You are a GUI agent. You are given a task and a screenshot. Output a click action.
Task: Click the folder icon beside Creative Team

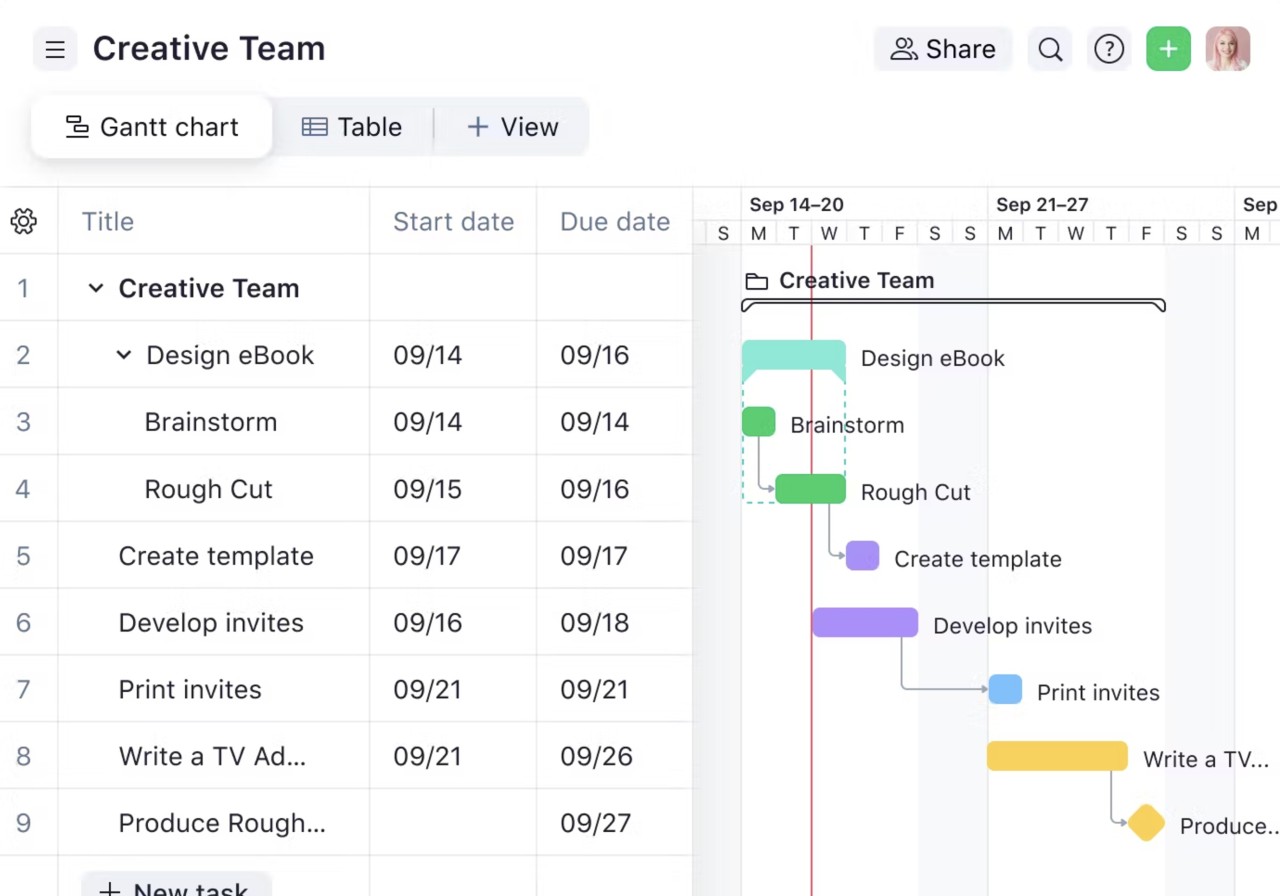756,281
